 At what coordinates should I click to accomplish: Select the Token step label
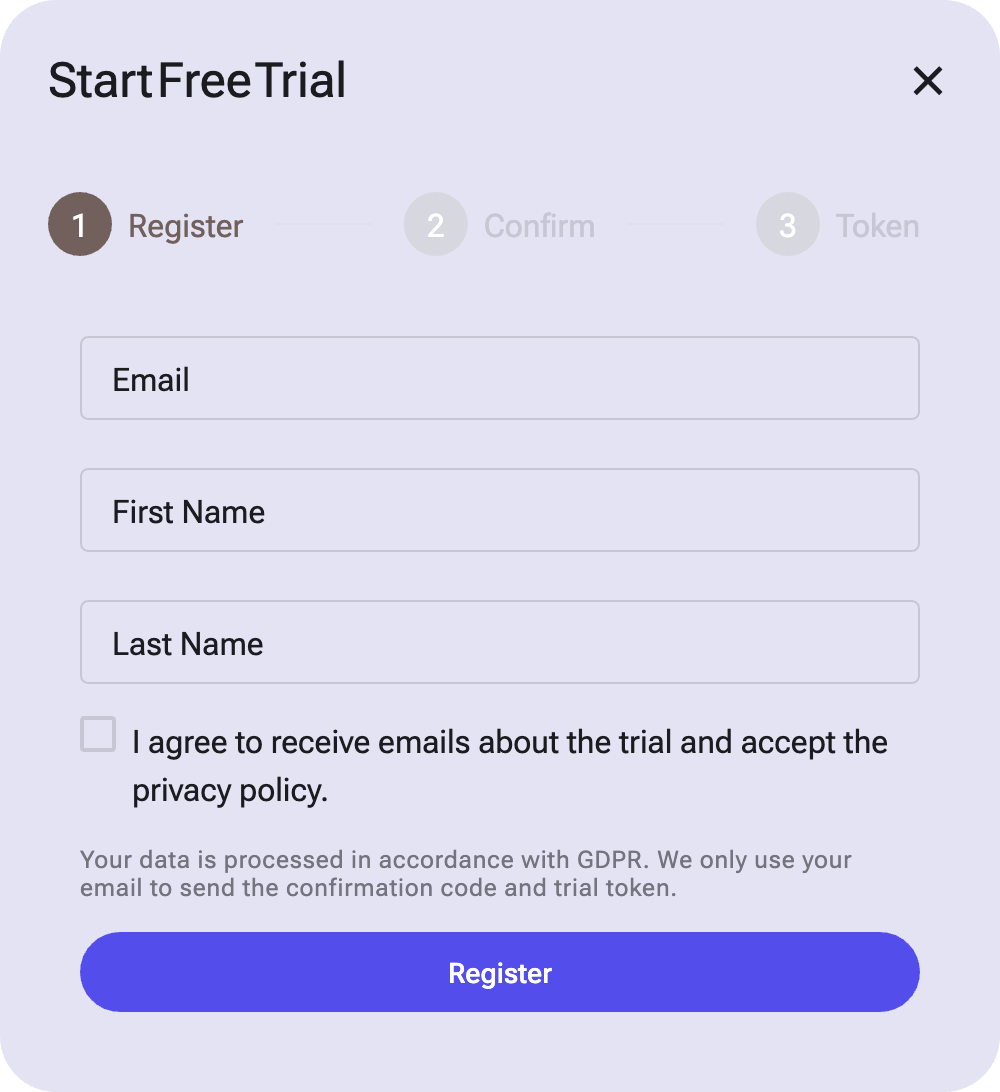pos(877,226)
